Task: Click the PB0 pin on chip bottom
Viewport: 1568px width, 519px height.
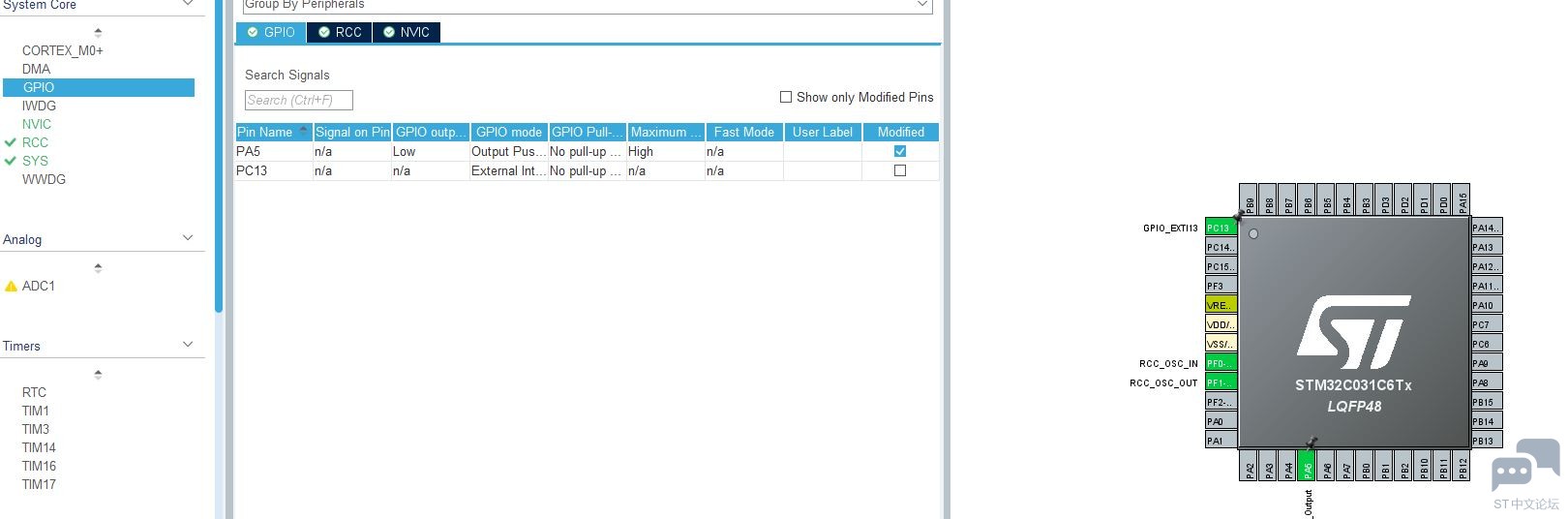Action: pyautogui.click(x=1365, y=467)
